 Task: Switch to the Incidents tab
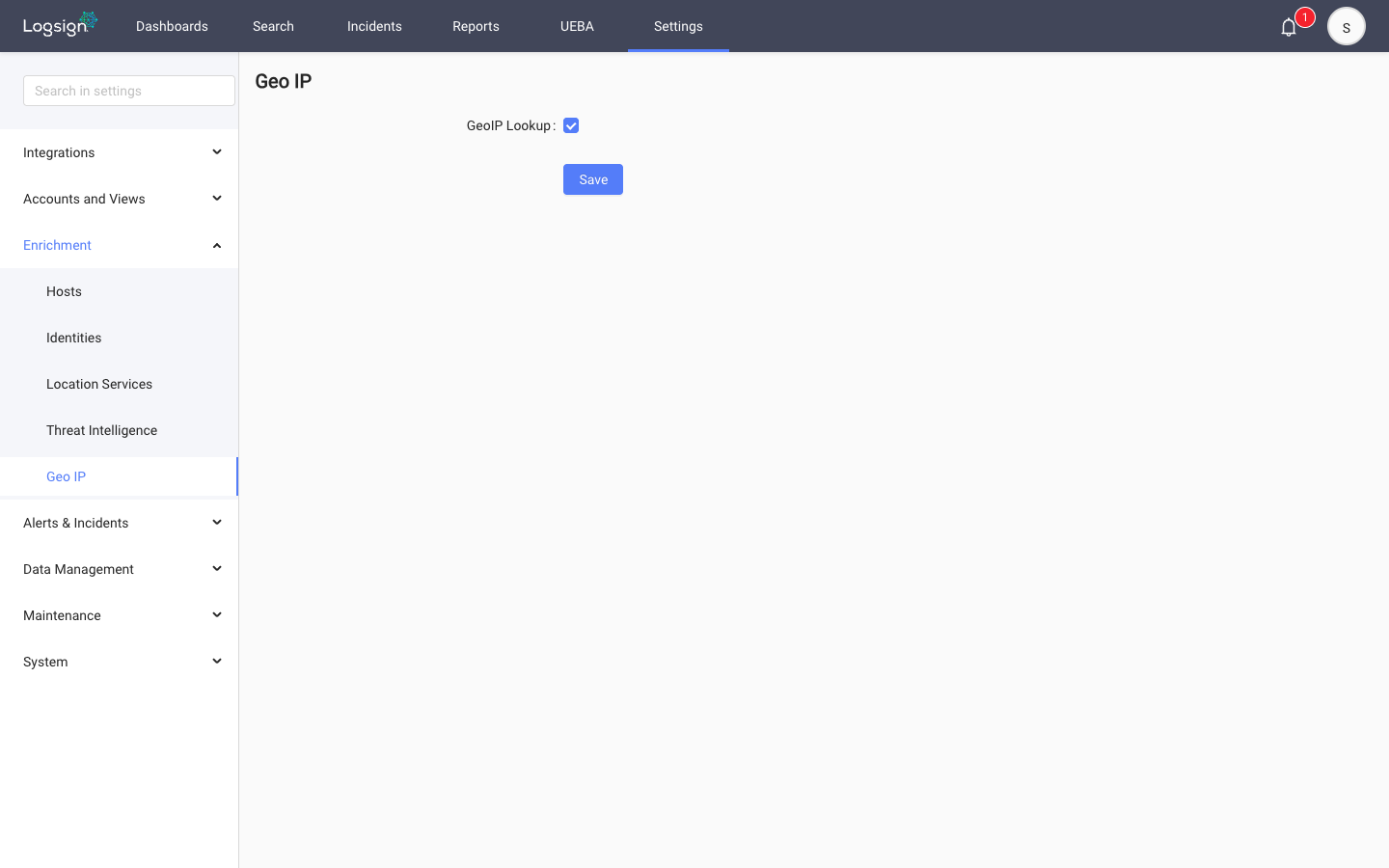click(374, 26)
